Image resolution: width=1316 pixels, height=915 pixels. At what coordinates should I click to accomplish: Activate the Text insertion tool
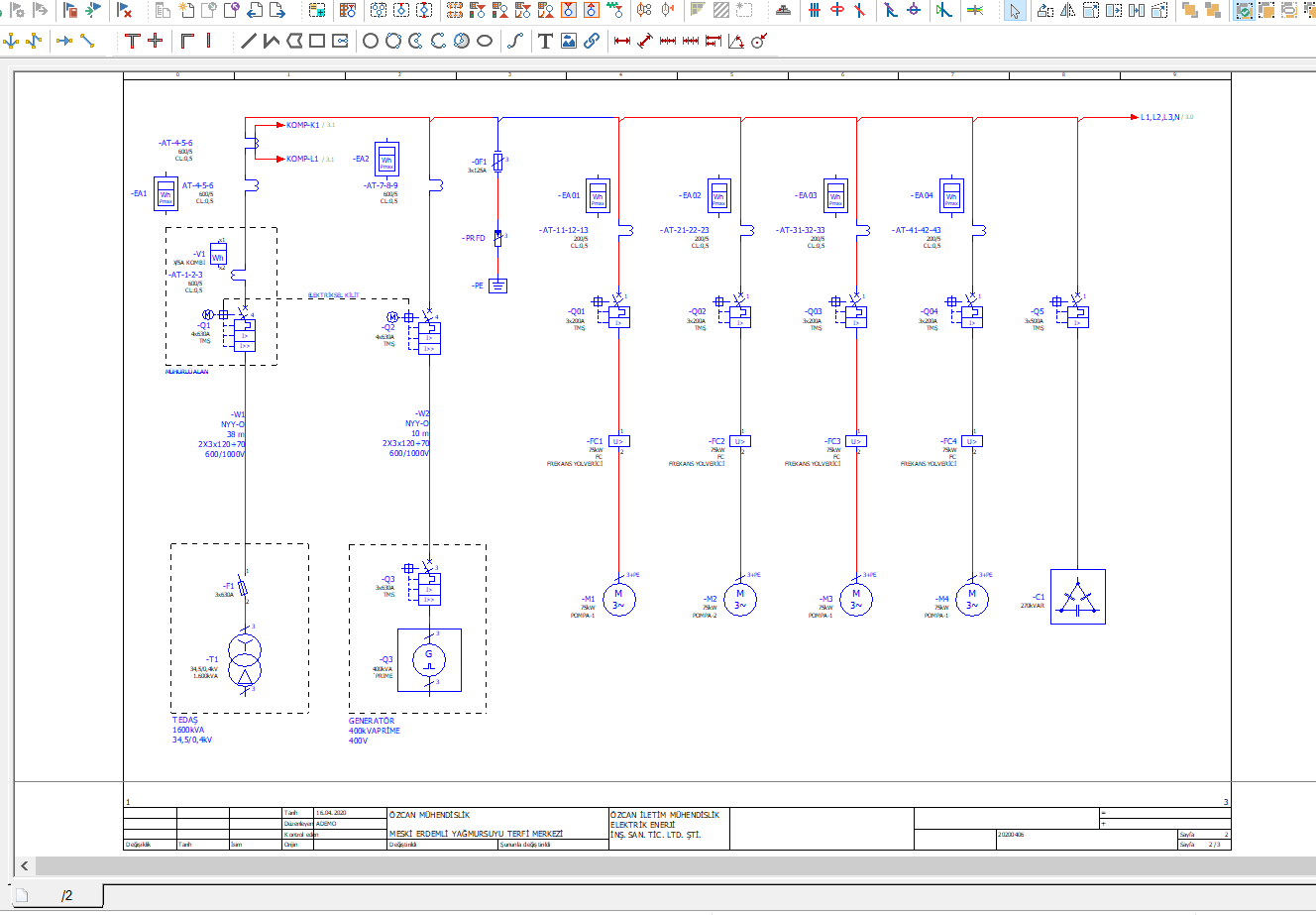(x=545, y=42)
